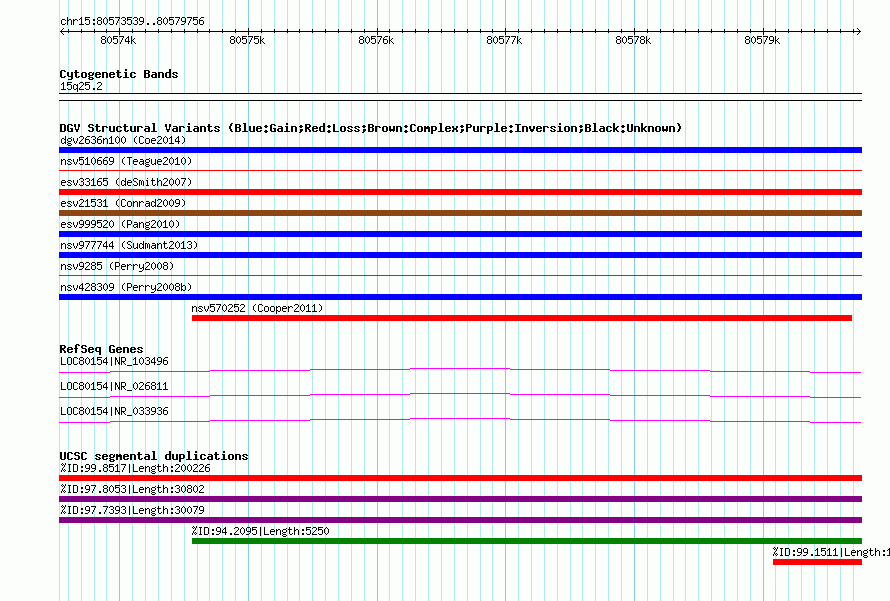Select the esv999520 (Pang2010) blue bar
The width and height of the screenshot is (890, 601).
[x=460, y=234]
